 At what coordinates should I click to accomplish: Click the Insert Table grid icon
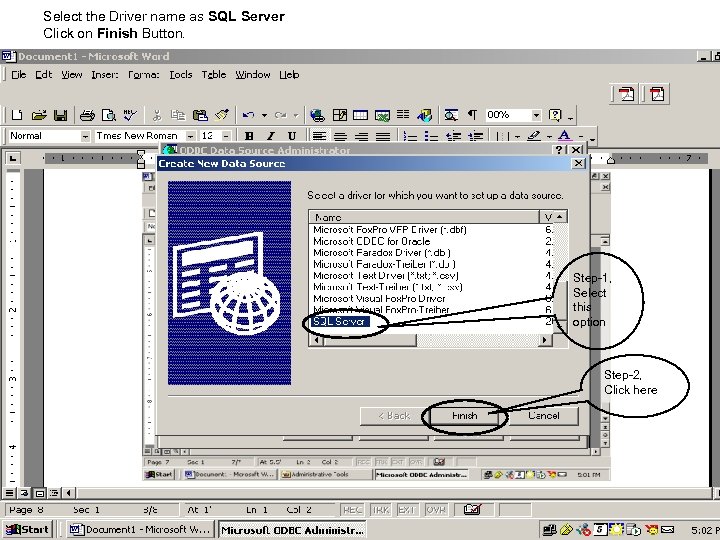tap(360, 115)
